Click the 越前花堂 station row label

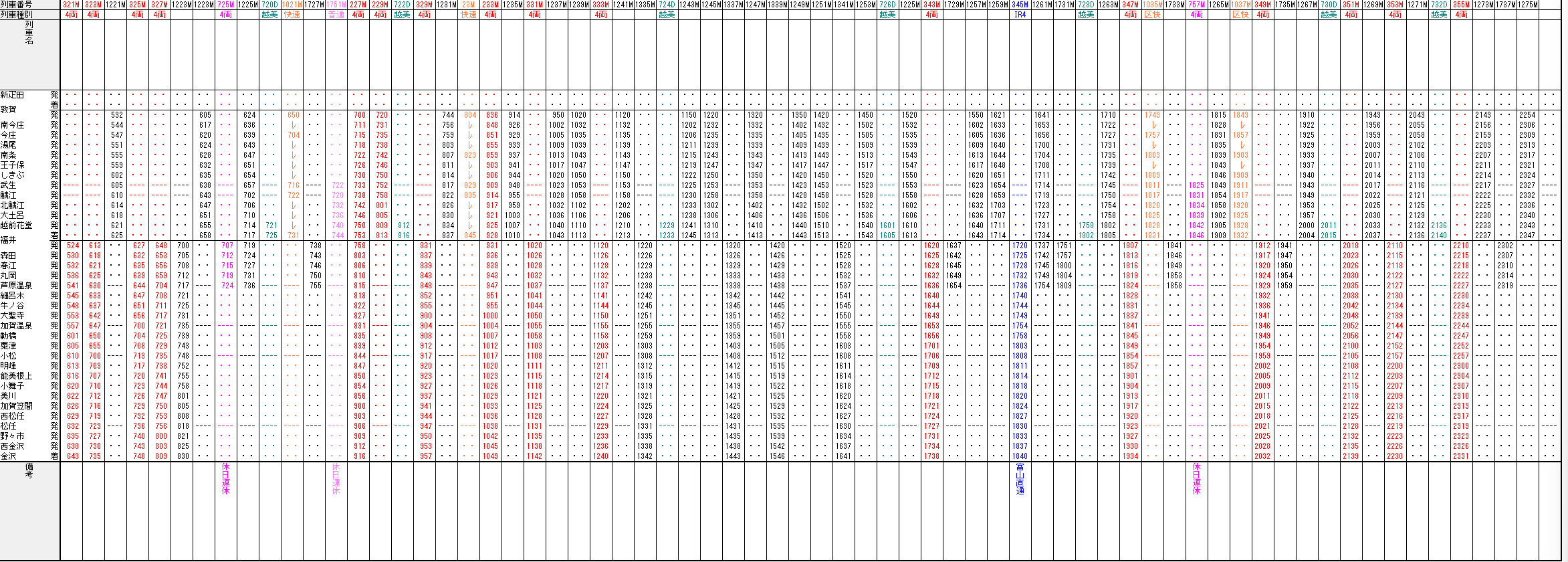pos(16,225)
